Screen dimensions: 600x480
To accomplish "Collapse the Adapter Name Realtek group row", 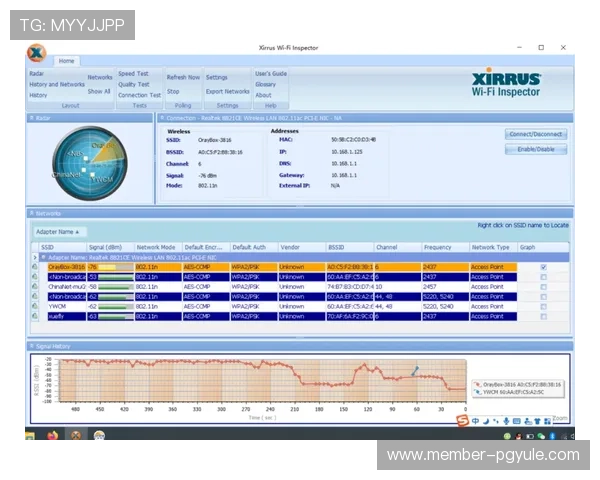I will (44, 257).
